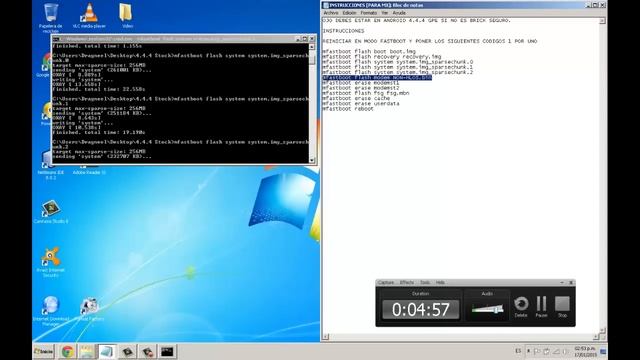Open the Action Center flag tray icon

(x=537, y=351)
